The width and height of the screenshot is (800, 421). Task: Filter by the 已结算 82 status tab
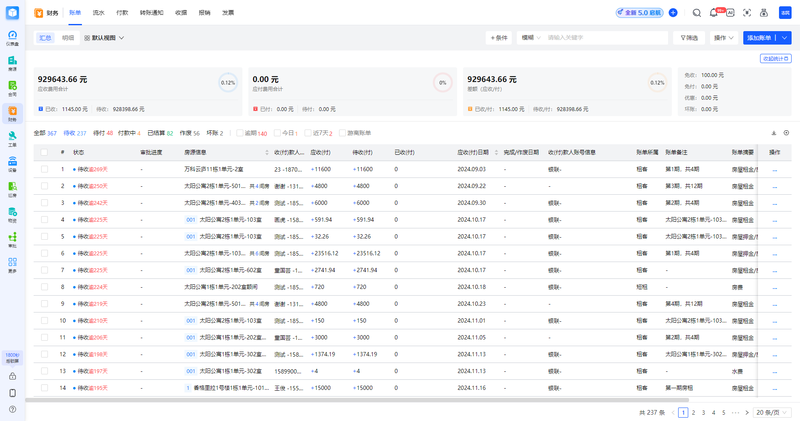pos(160,133)
